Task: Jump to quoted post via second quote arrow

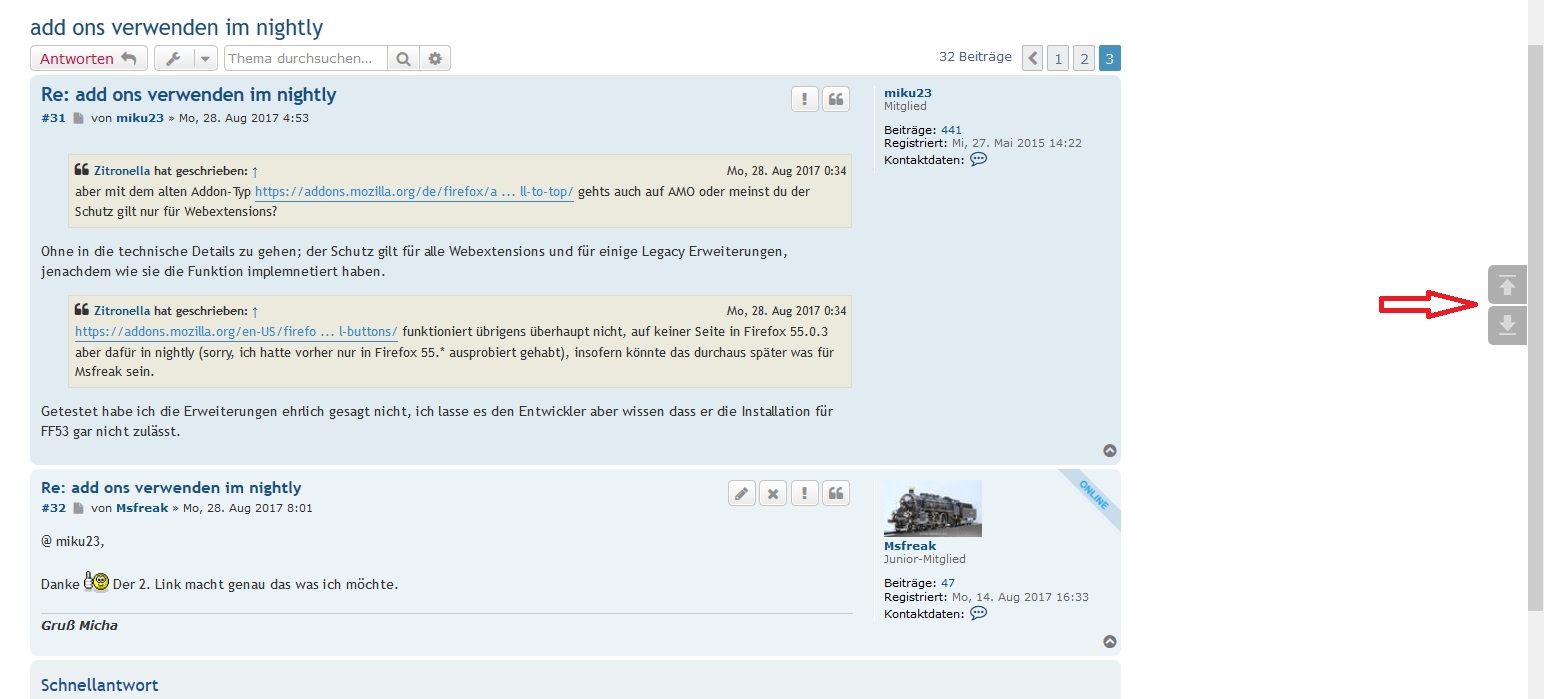Action: [255, 311]
